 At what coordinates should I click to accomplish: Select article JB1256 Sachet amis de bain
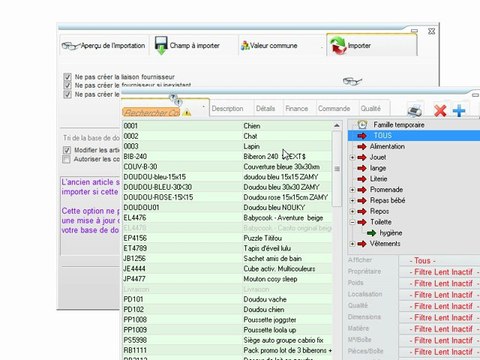pos(227,258)
